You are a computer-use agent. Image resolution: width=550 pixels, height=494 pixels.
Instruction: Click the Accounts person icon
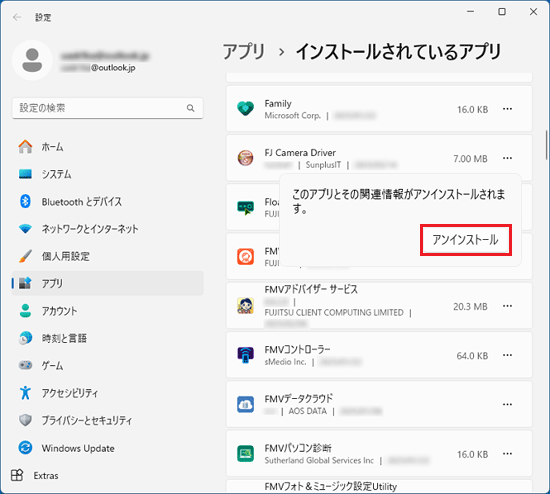25,311
